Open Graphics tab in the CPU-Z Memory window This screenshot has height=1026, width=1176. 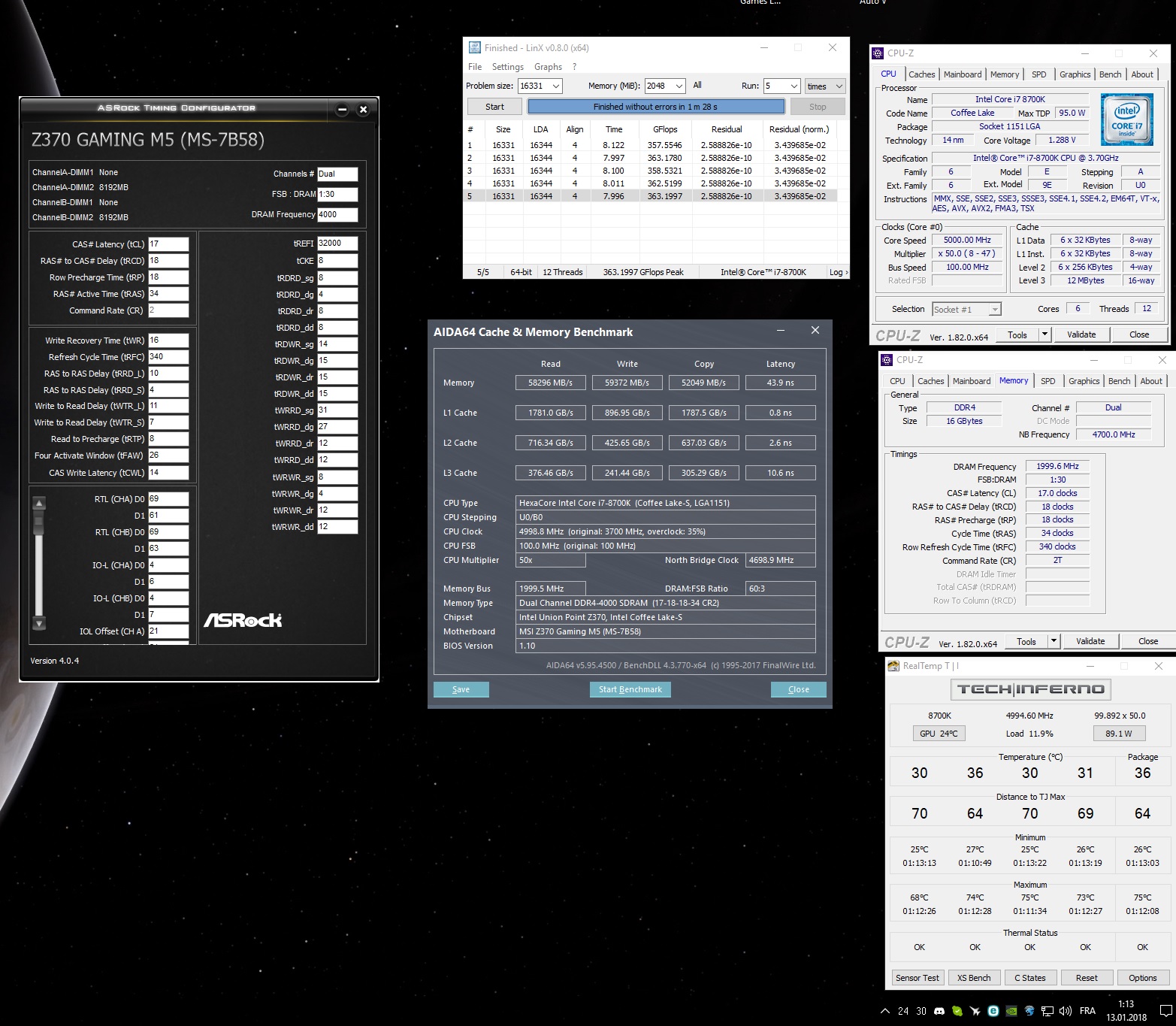point(1084,381)
